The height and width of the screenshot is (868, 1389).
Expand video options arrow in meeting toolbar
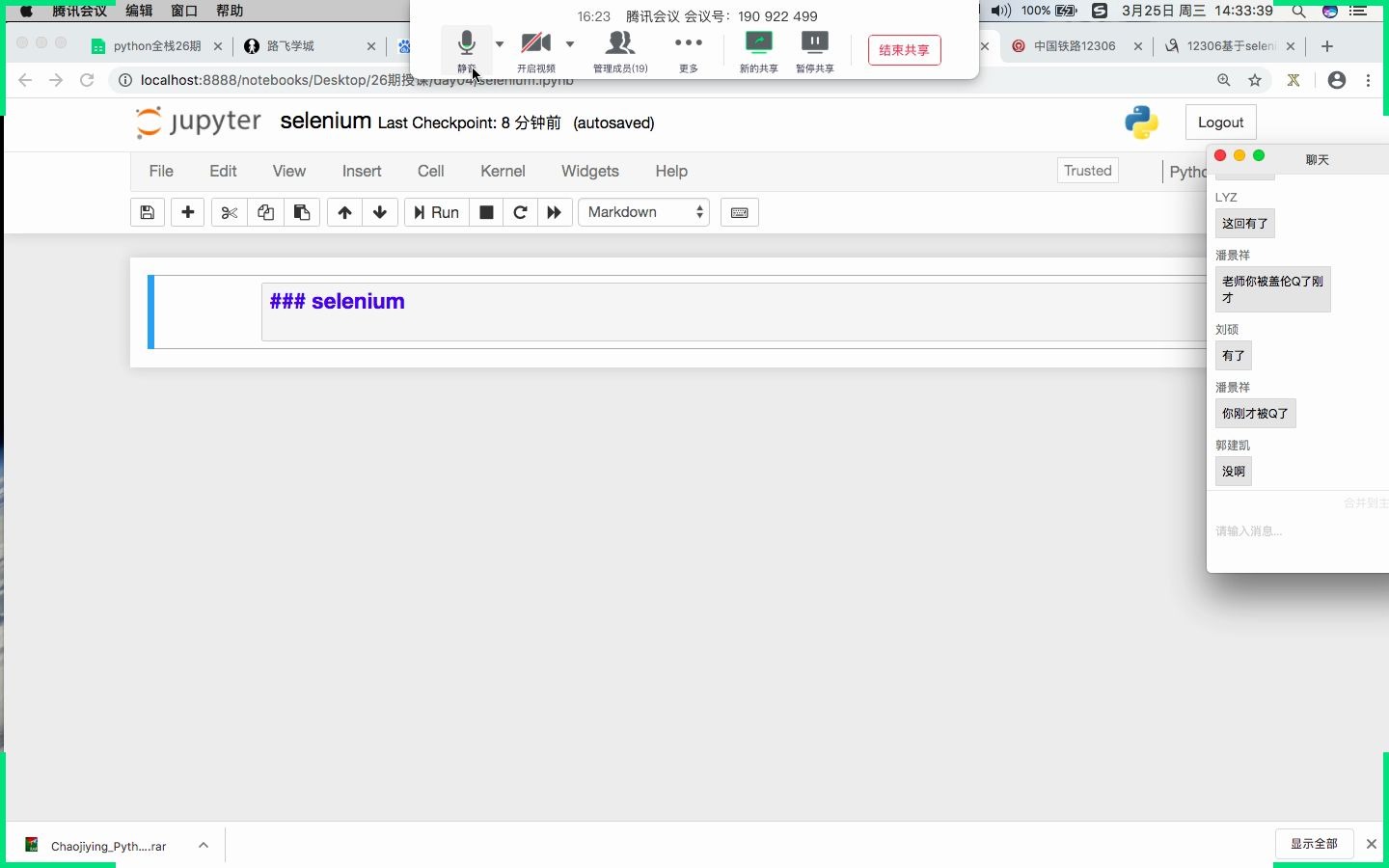(570, 43)
